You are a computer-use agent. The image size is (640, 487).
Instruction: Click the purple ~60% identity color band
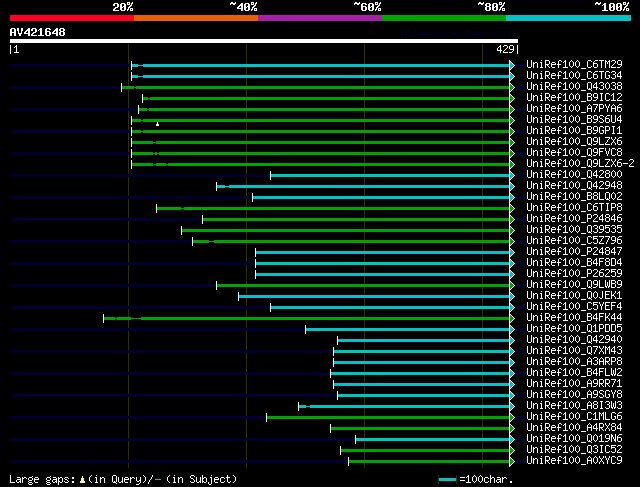[x=320, y=18]
